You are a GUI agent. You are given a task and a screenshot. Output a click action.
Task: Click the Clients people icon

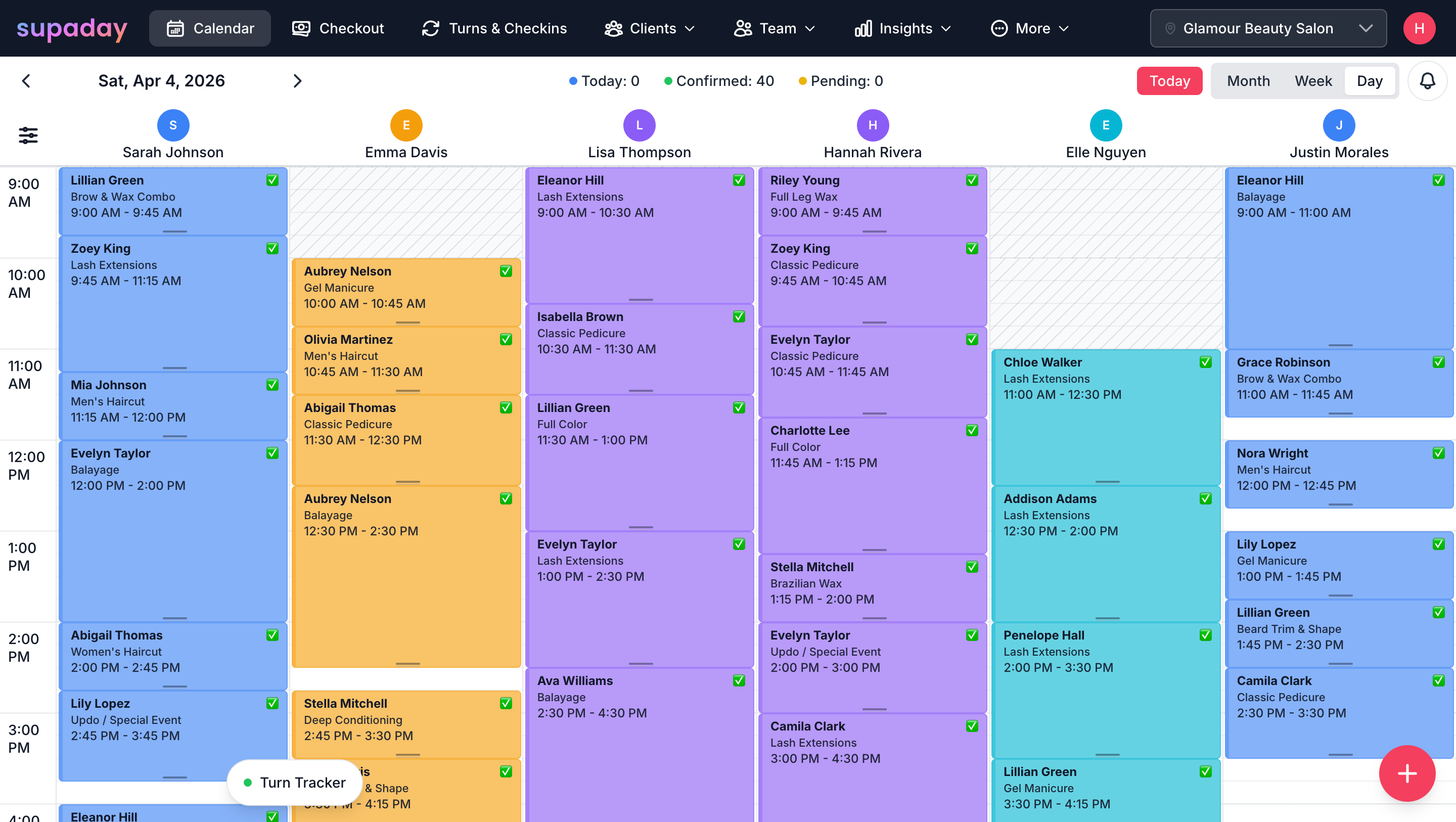coord(613,28)
